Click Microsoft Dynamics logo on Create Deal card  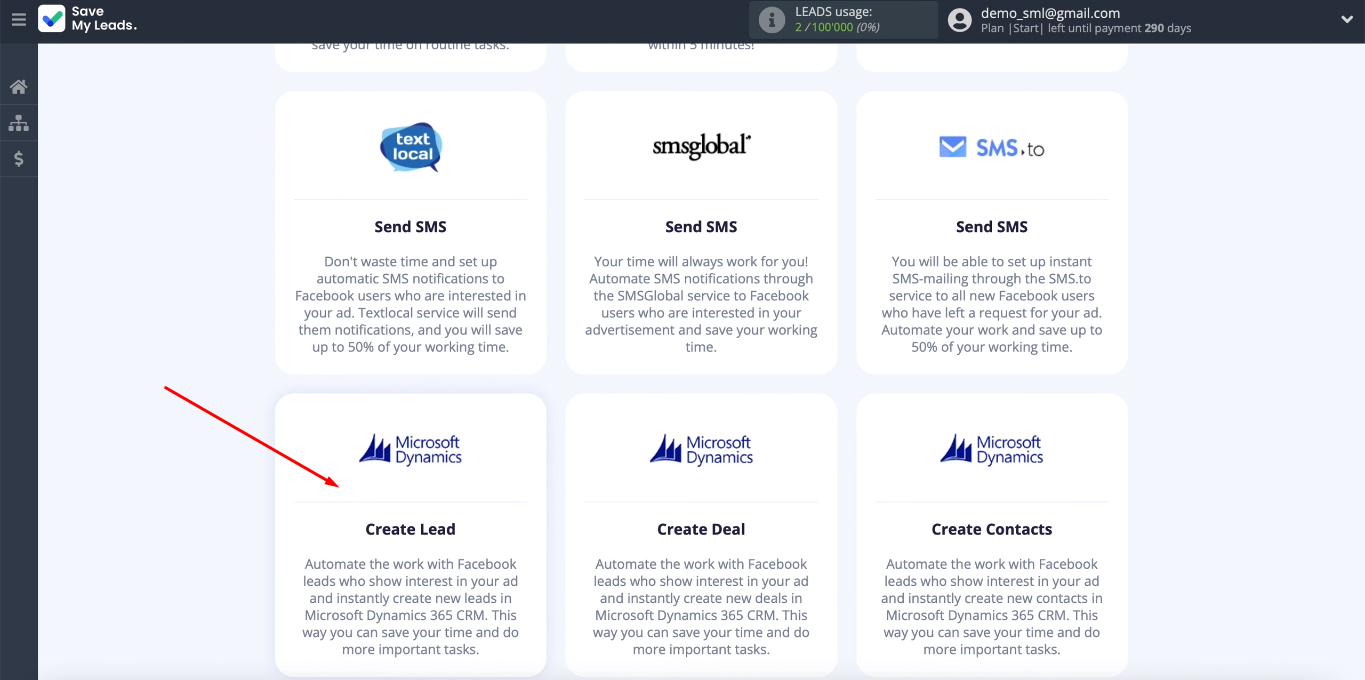point(701,449)
